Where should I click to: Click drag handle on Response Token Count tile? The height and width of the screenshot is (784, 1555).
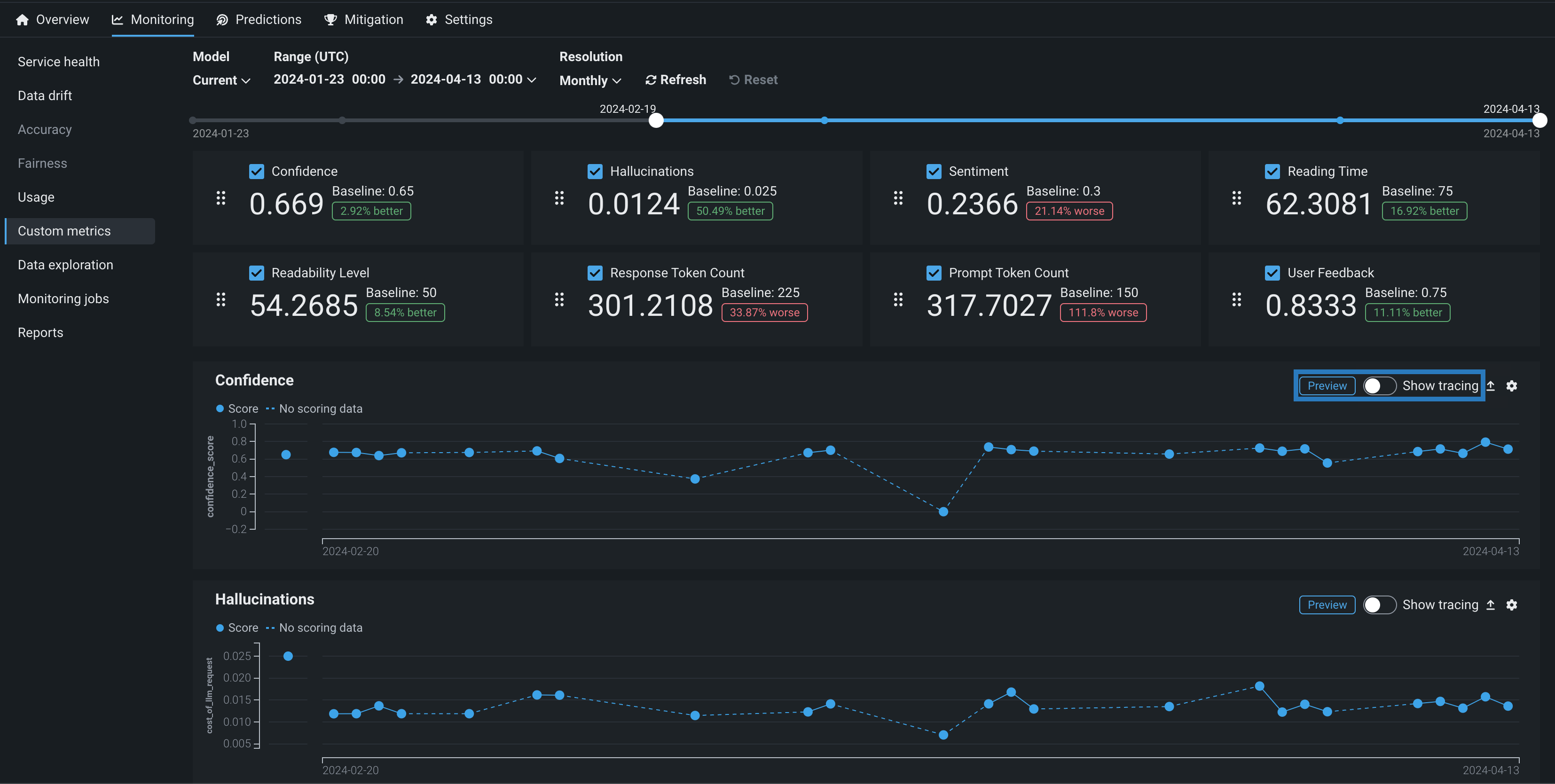[x=559, y=299]
